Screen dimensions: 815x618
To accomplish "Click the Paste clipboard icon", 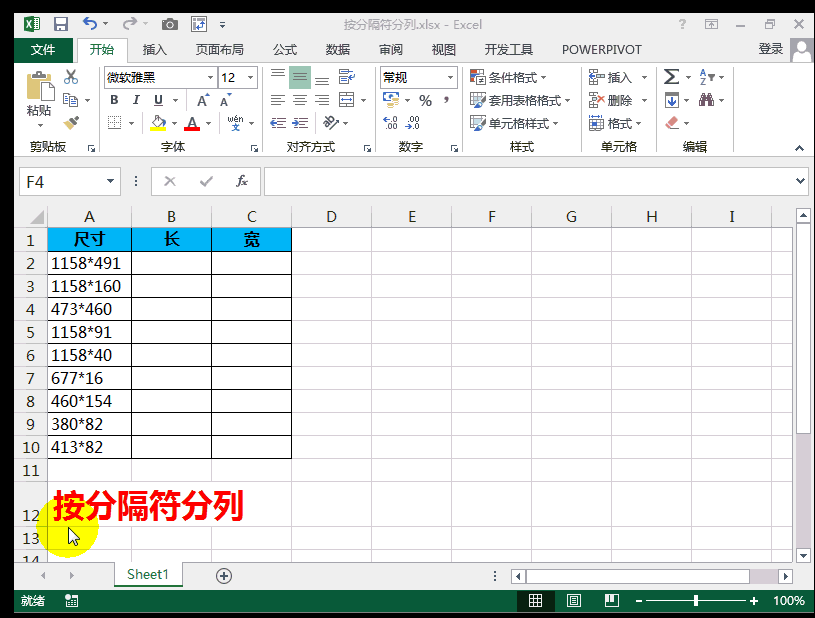I will pos(40,86).
